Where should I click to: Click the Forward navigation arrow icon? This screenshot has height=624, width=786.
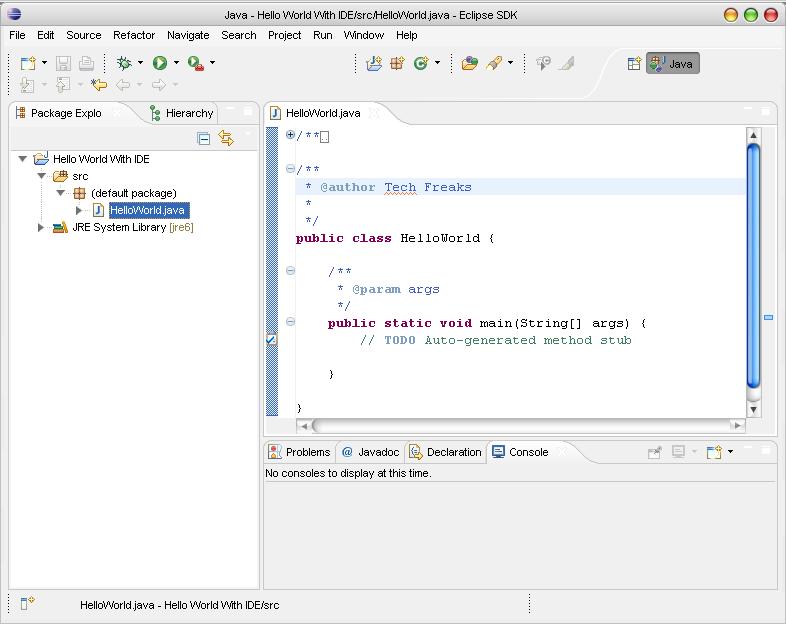click(x=159, y=85)
